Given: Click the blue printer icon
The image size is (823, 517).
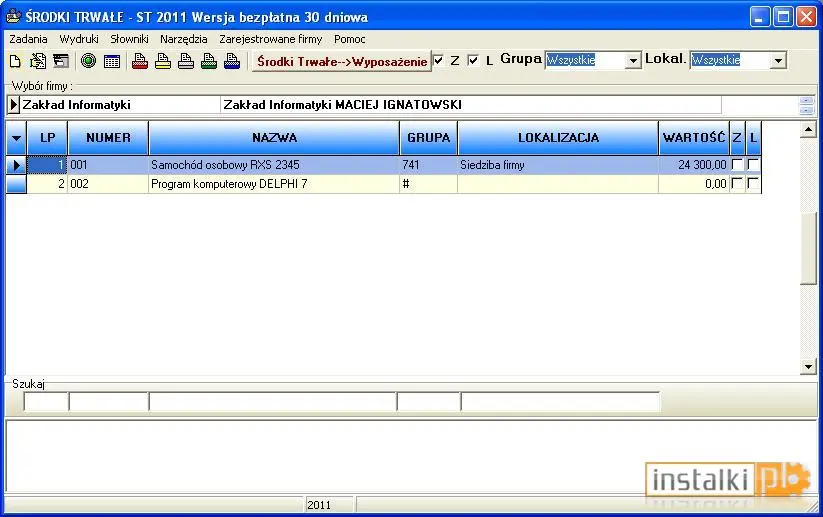Looking at the screenshot, I should [232, 61].
